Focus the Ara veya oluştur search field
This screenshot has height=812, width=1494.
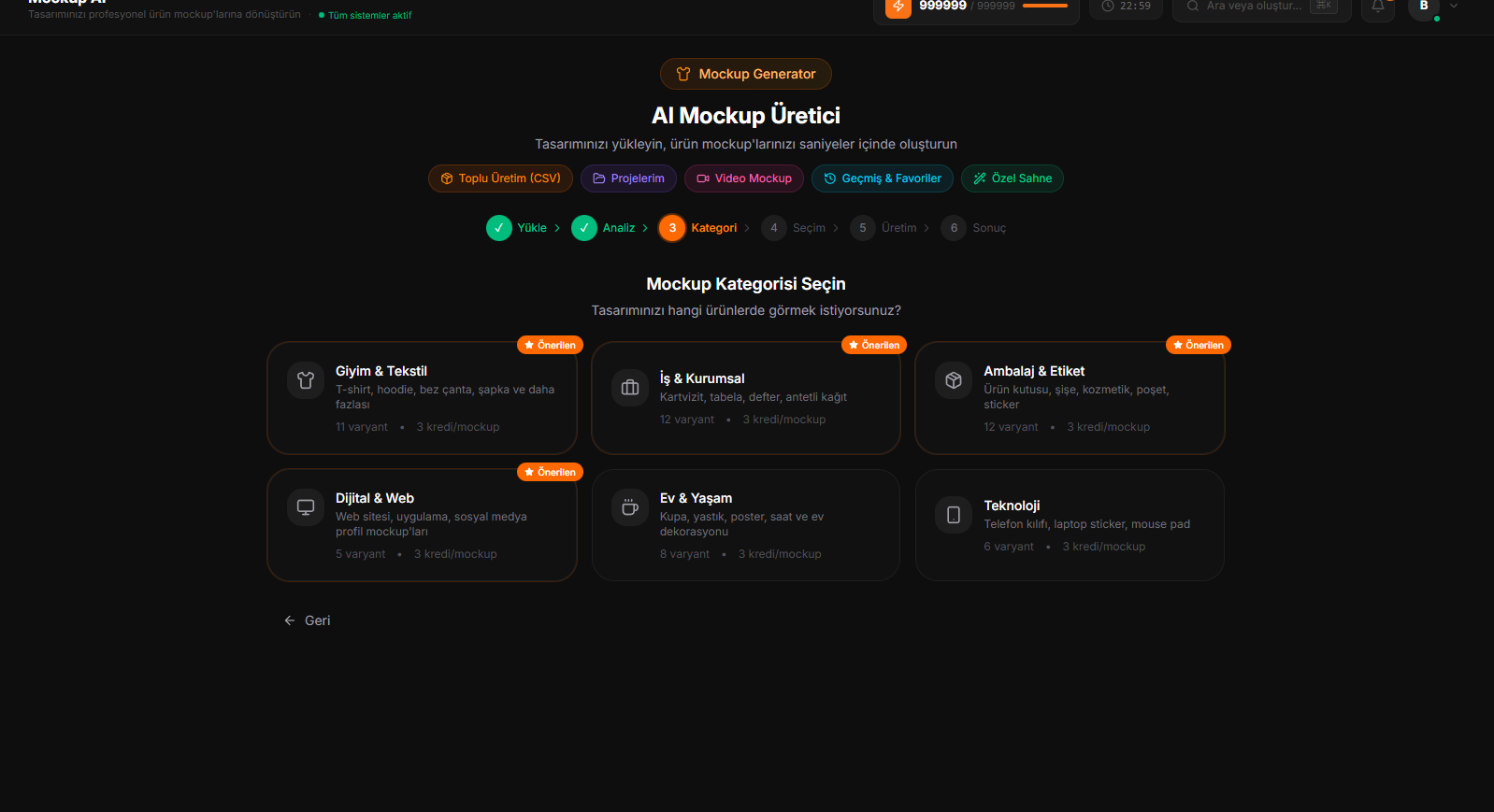tap(1261, 7)
